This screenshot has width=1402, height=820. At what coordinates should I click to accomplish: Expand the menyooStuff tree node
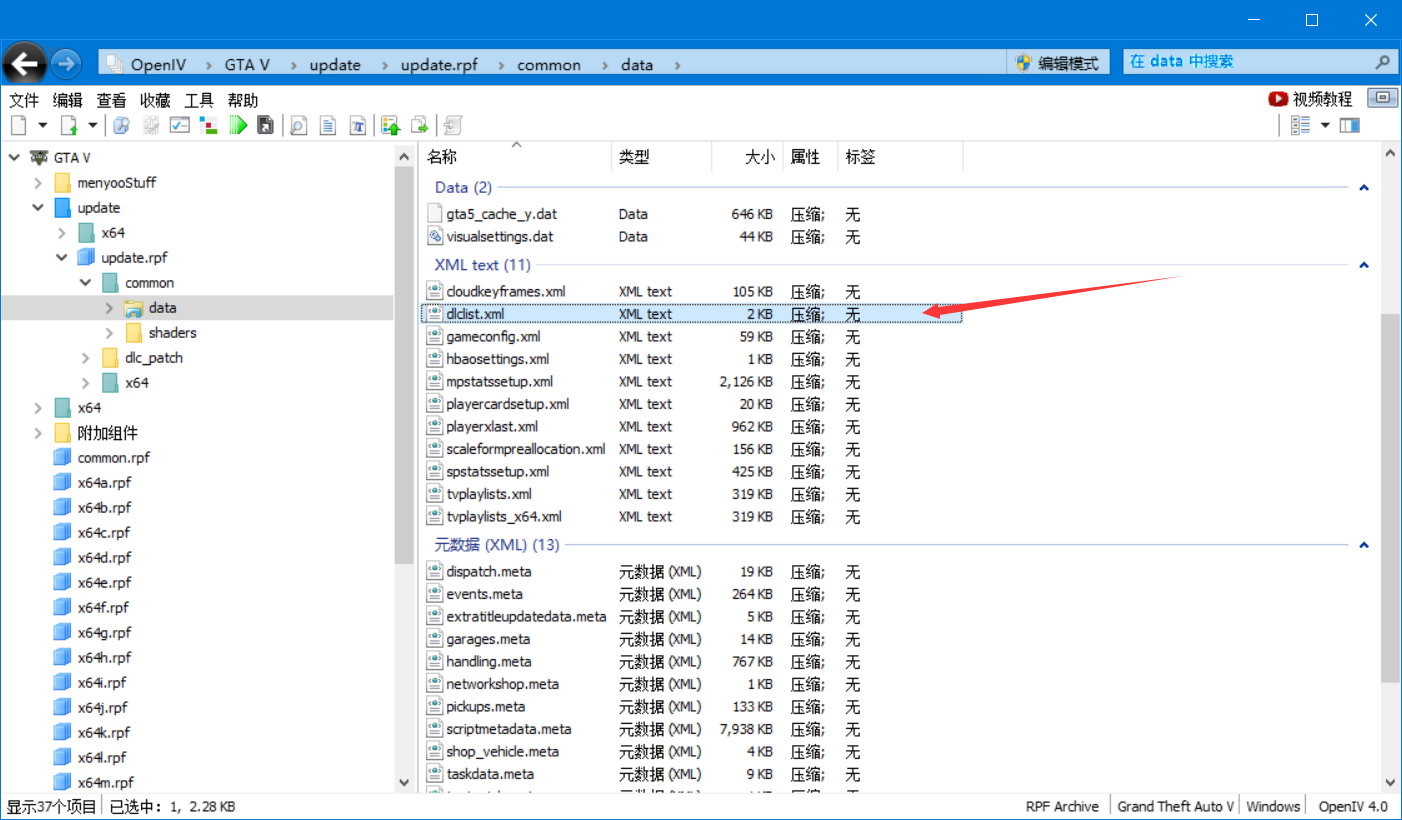click(38, 183)
